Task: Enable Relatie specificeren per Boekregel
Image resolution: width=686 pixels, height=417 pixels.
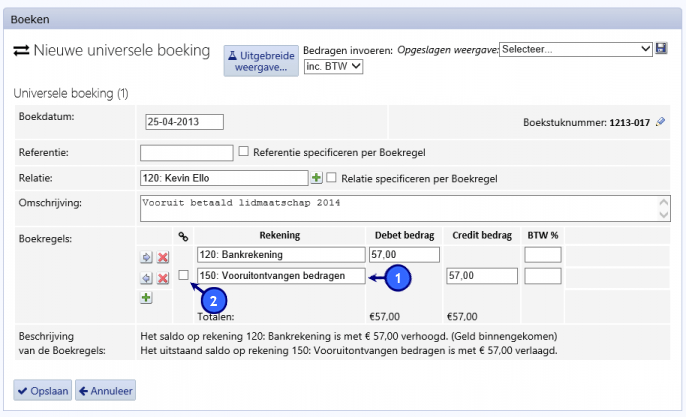Action: 331,178
